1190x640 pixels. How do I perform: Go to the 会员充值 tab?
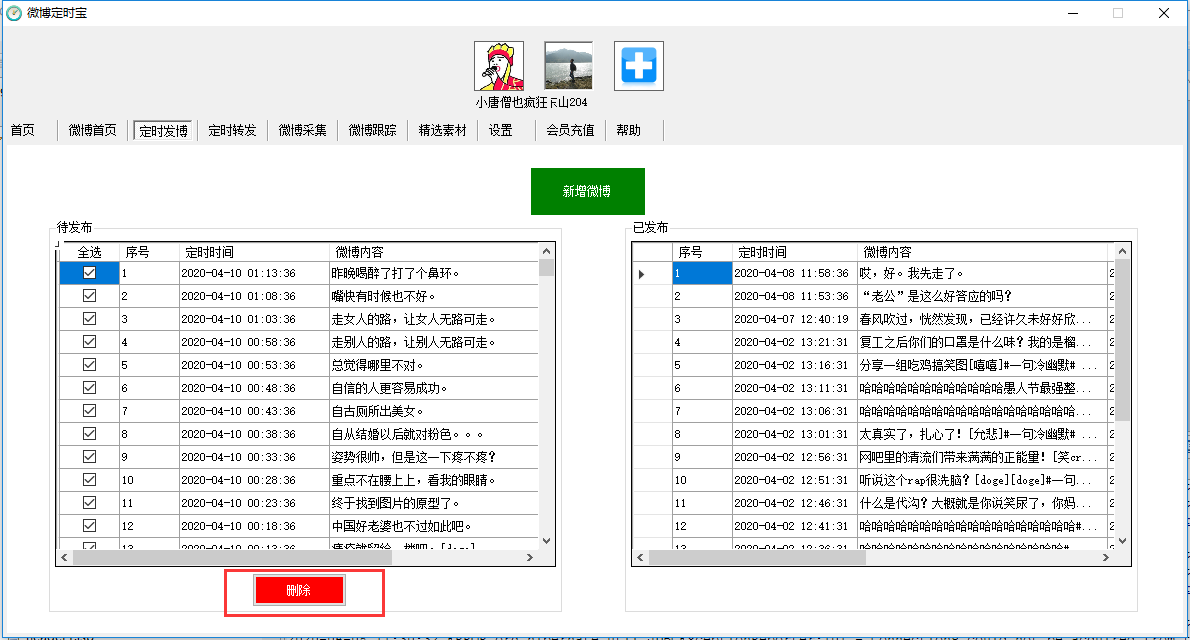[x=570, y=130]
